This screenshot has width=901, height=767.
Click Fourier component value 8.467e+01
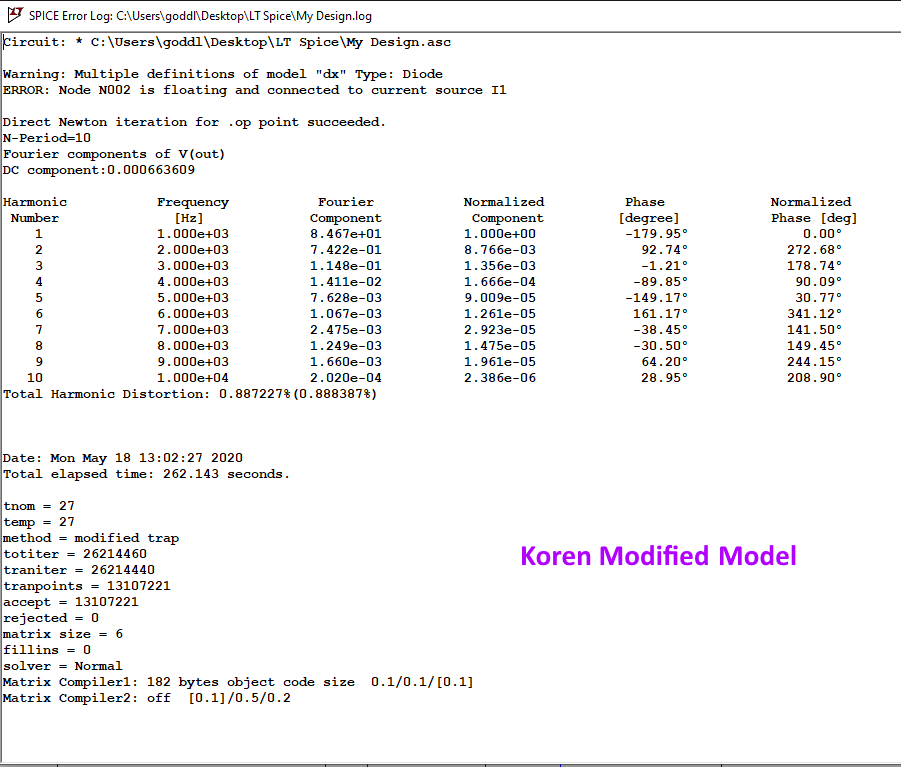[x=346, y=234]
